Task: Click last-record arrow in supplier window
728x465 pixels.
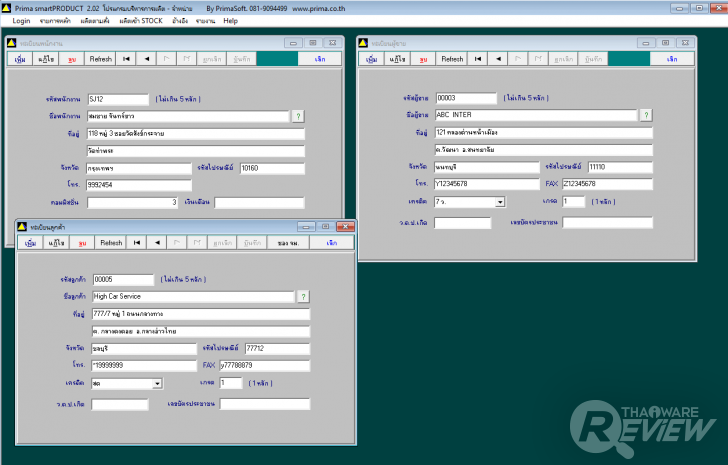Action: point(538,59)
